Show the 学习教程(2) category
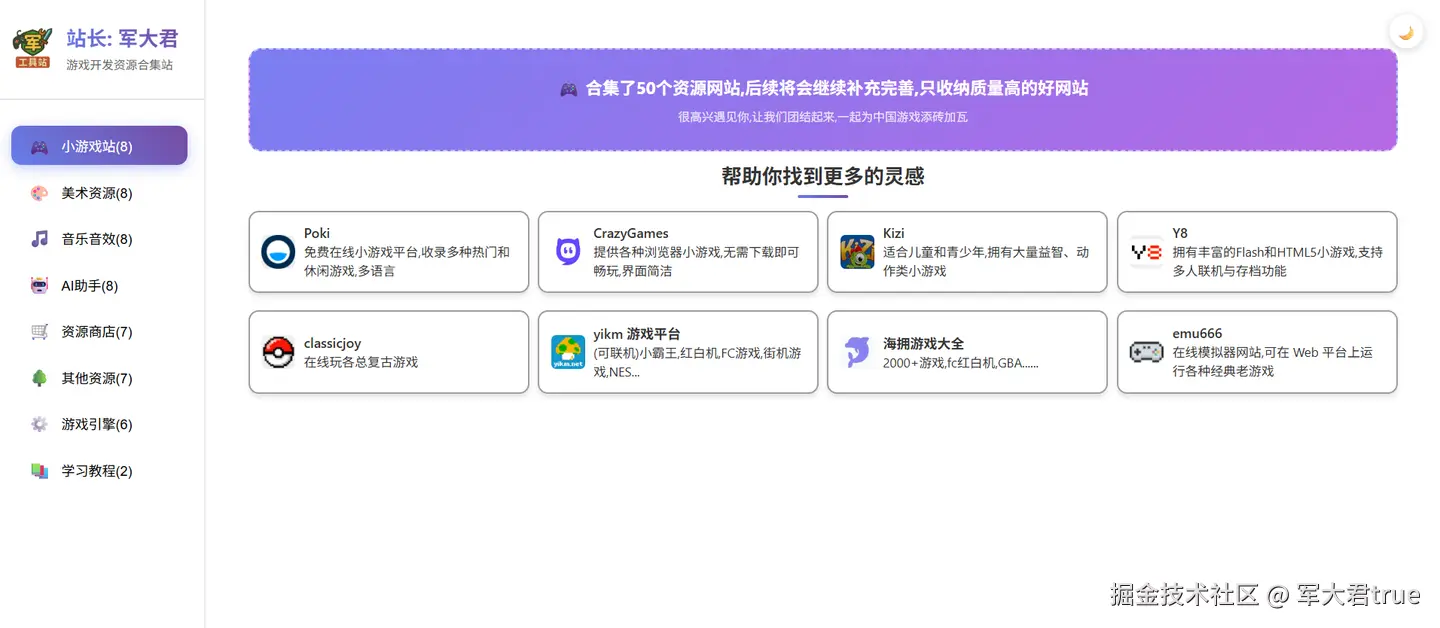Screen dimensions: 1440x628 [x=99, y=471]
